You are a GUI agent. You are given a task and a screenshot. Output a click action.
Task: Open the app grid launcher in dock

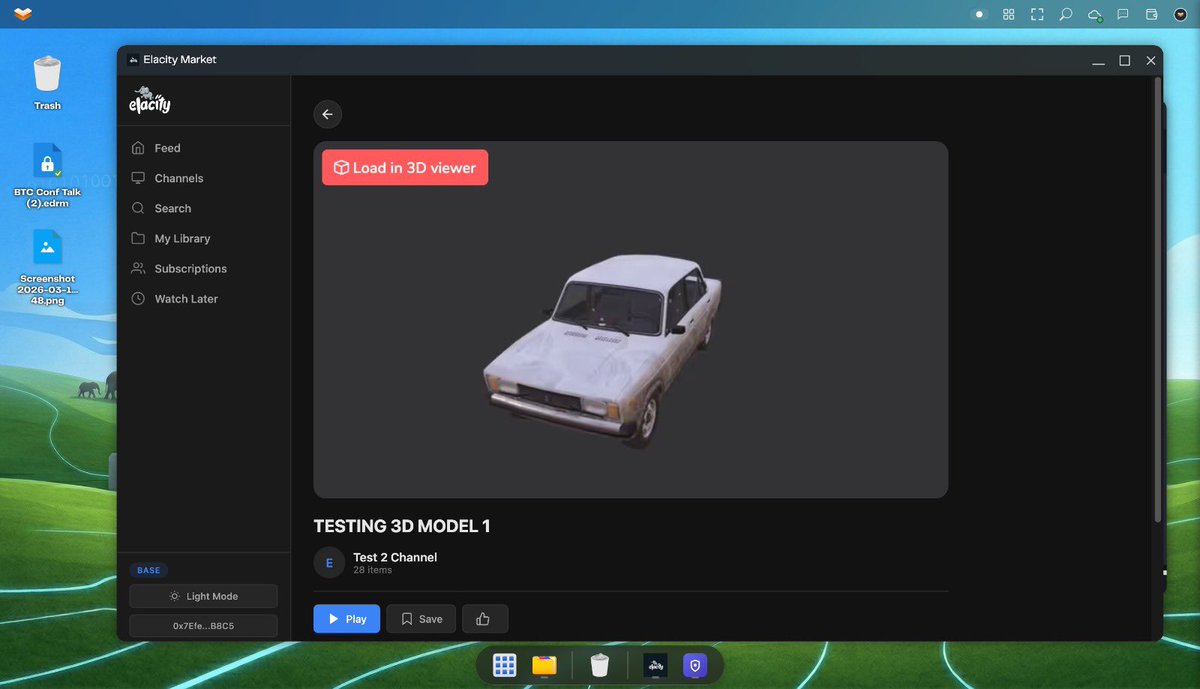pyautogui.click(x=504, y=665)
